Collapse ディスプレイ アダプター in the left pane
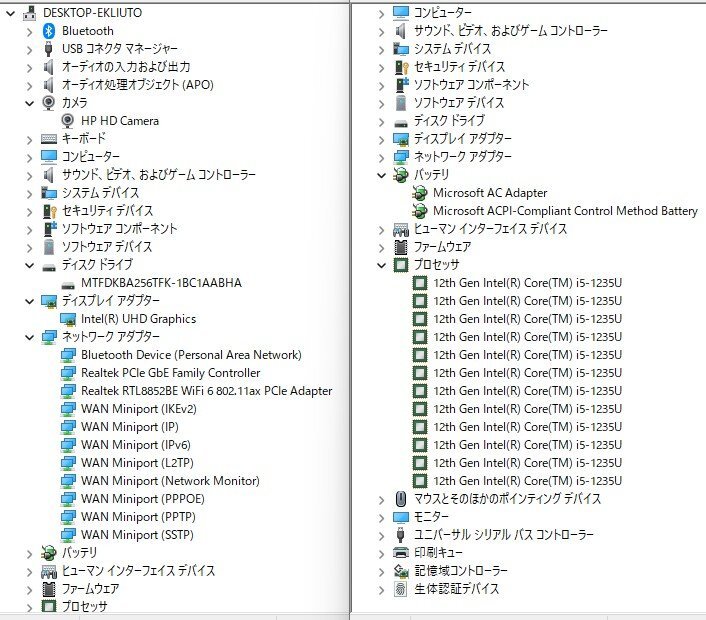Screen dimensions: 706x620 pos(29,302)
